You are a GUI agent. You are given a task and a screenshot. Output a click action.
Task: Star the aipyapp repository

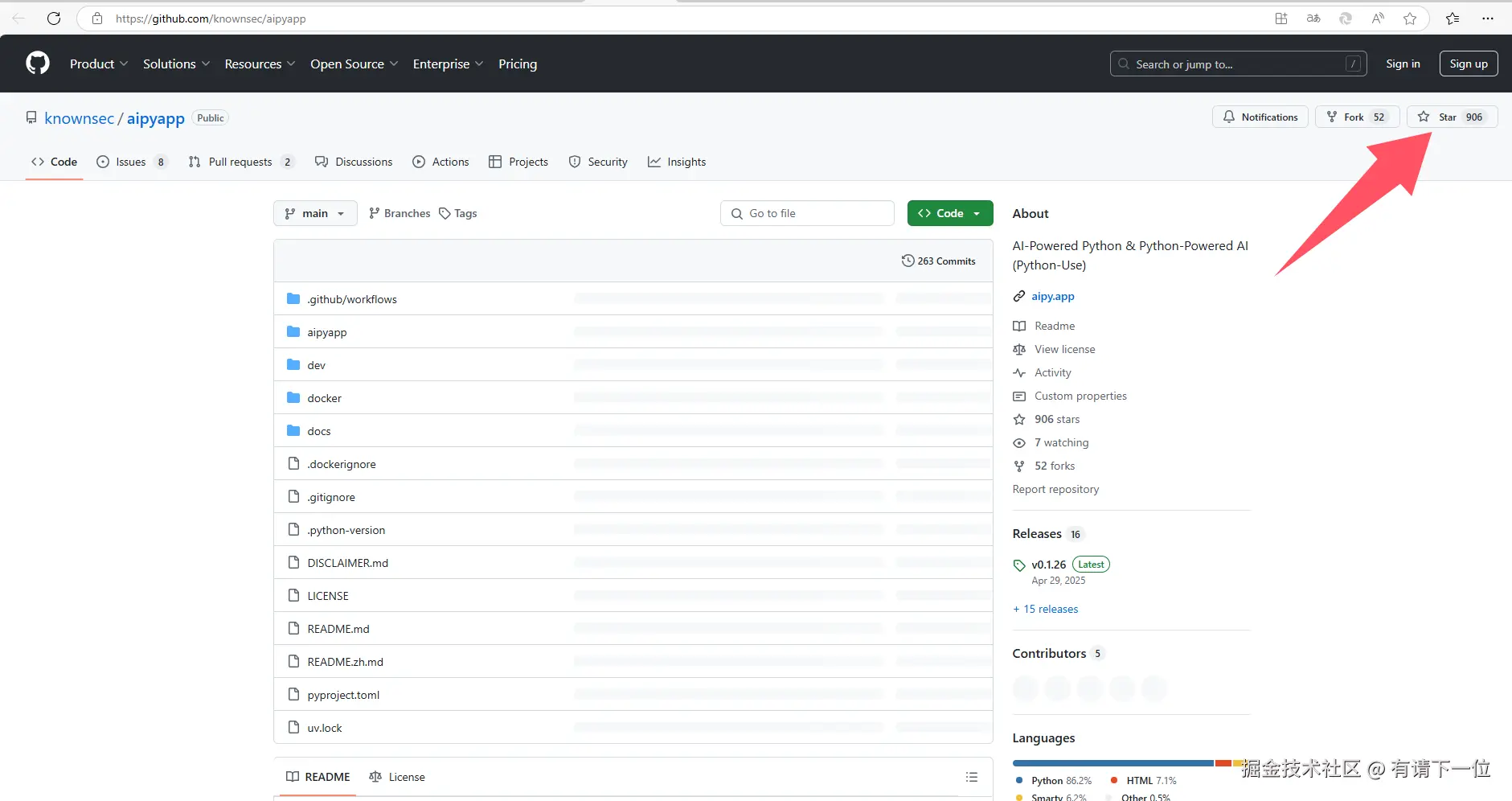click(1452, 117)
